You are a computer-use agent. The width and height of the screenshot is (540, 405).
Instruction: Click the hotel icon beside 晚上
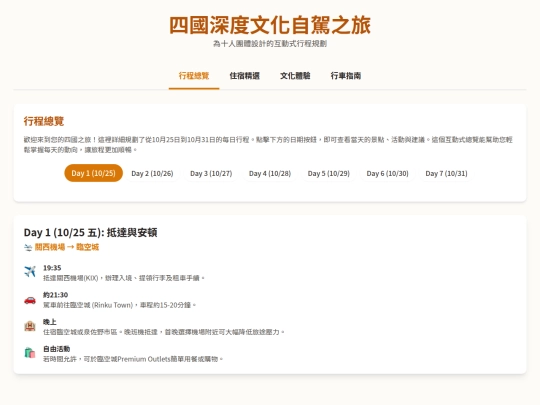click(x=30, y=326)
